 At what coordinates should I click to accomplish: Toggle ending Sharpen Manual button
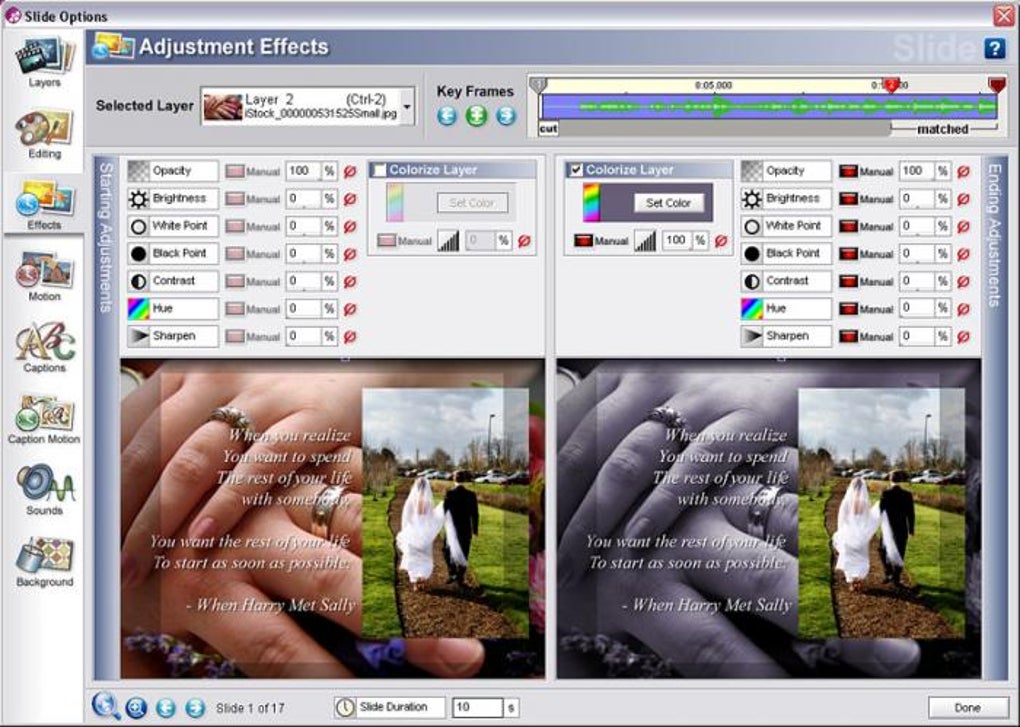(866, 337)
